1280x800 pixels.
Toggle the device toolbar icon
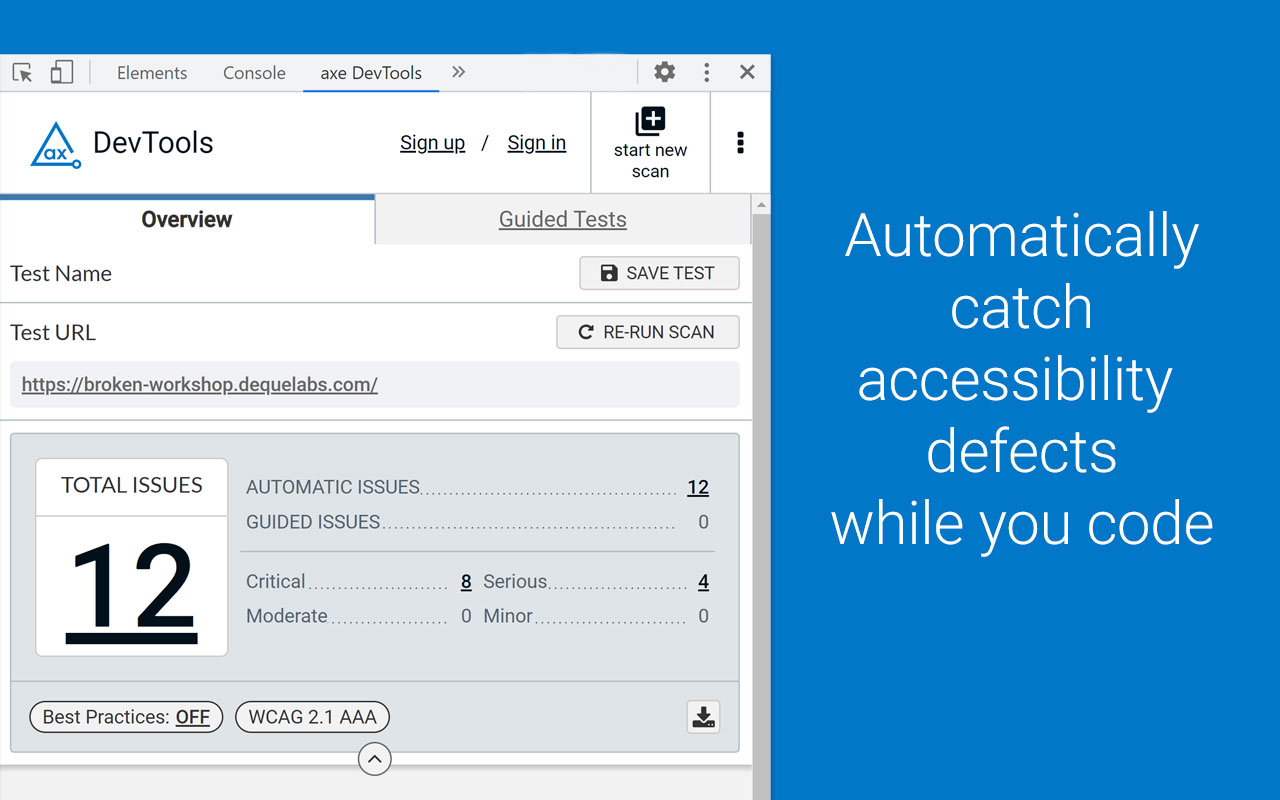[x=60, y=72]
